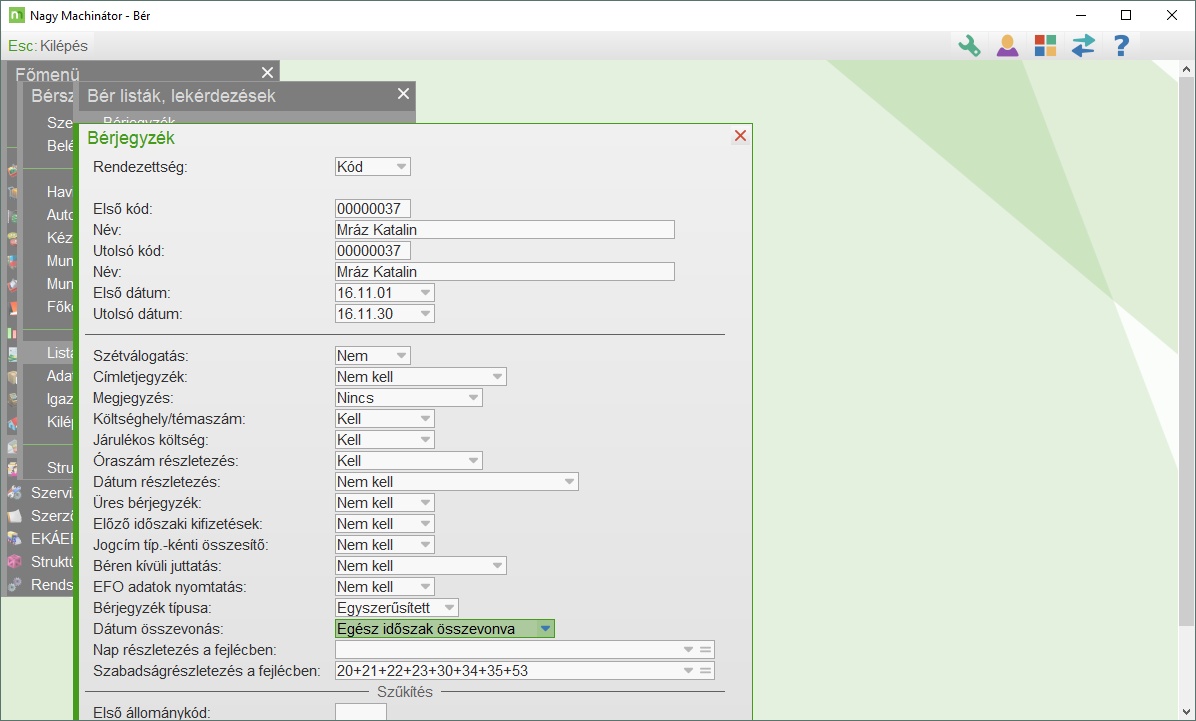Maximize the Nagy Machinátor window
Screen dimensions: 1196x721
coord(1126,15)
